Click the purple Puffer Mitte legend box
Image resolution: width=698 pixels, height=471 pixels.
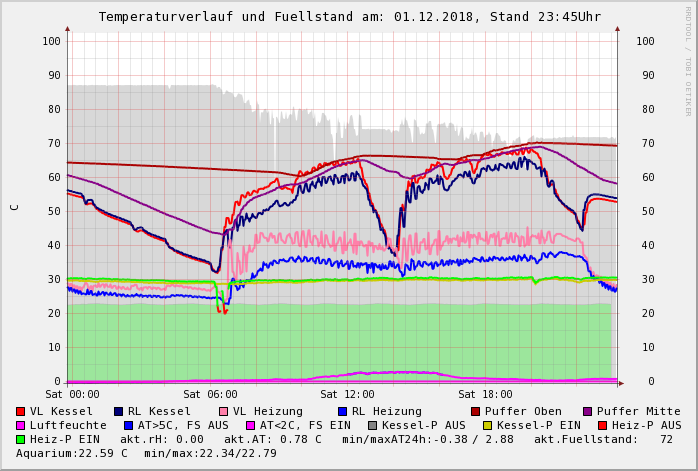[x=588, y=411]
